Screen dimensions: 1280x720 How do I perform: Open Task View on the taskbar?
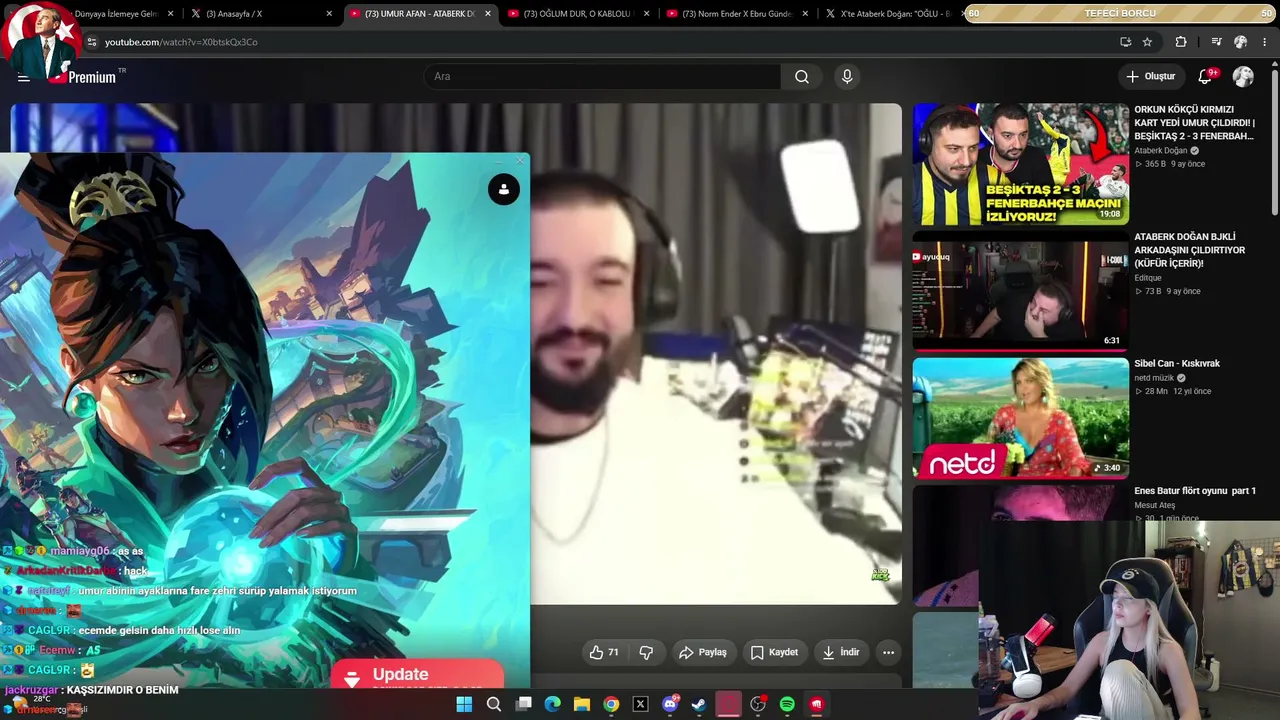523,704
